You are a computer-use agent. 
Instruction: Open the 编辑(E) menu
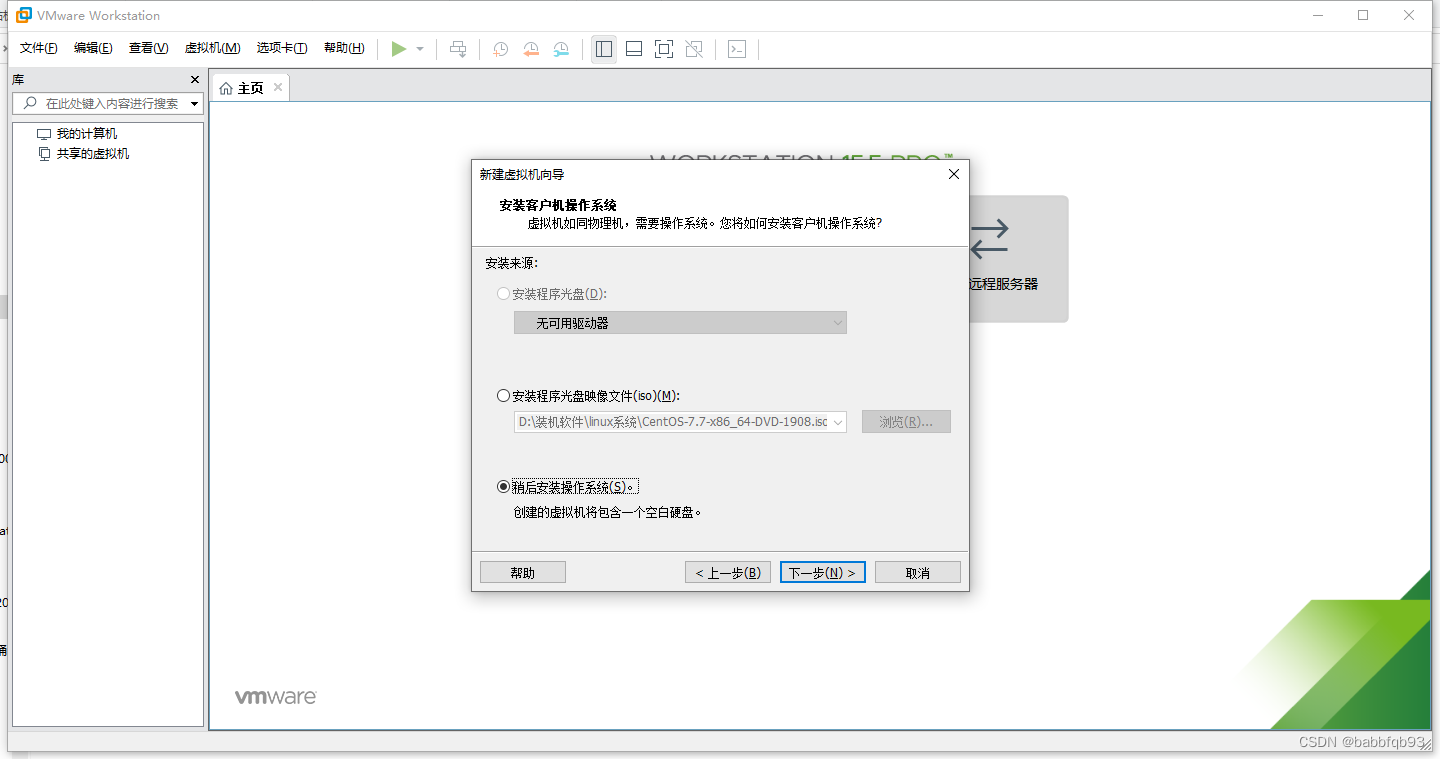pyautogui.click(x=93, y=48)
